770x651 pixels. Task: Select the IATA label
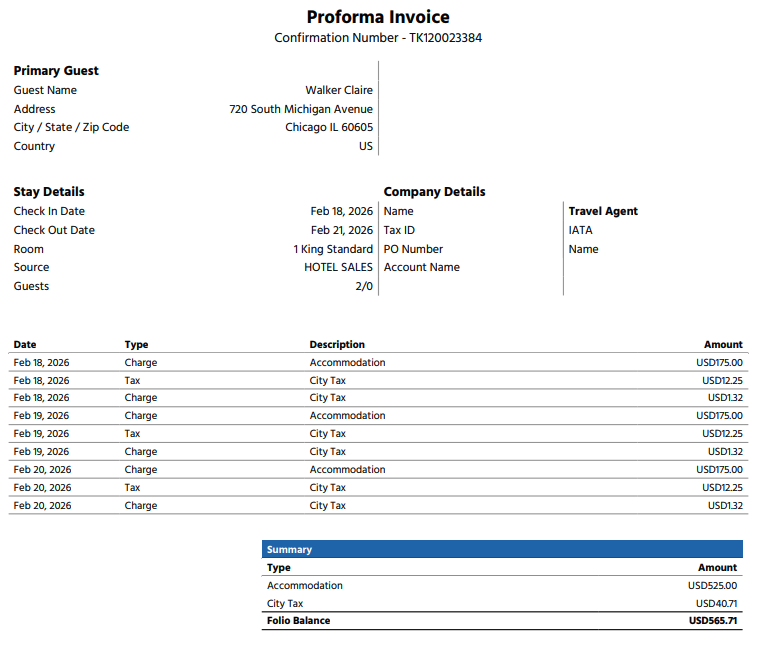click(580, 230)
